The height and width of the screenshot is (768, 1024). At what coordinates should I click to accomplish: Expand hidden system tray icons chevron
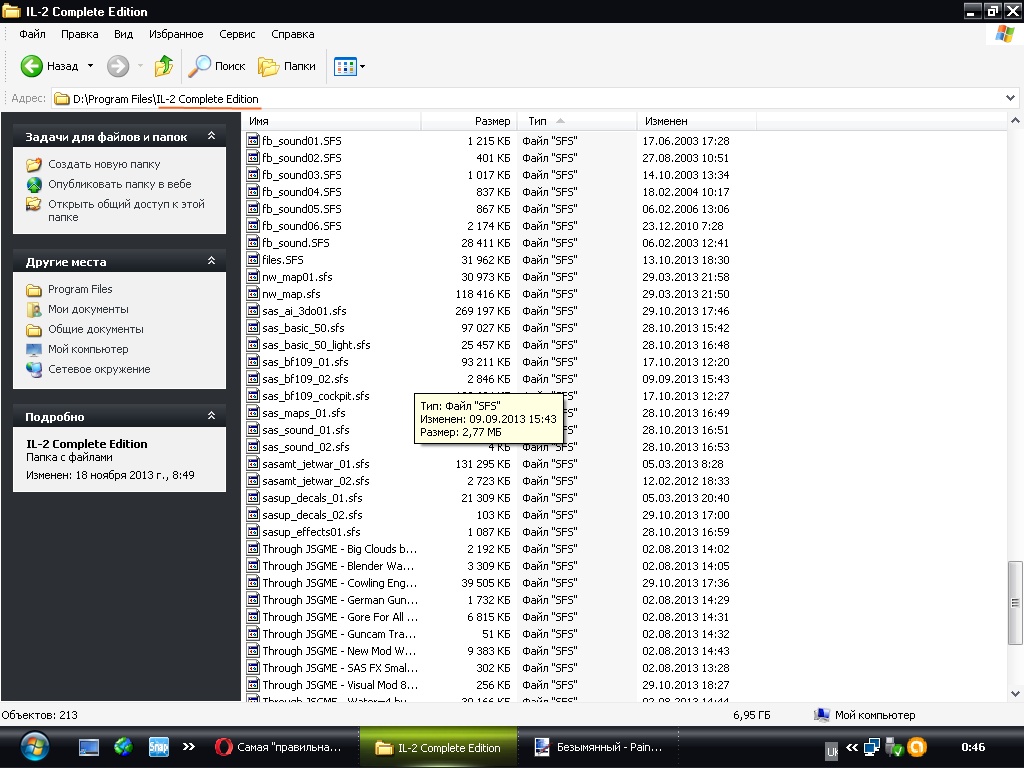click(x=852, y=747)
